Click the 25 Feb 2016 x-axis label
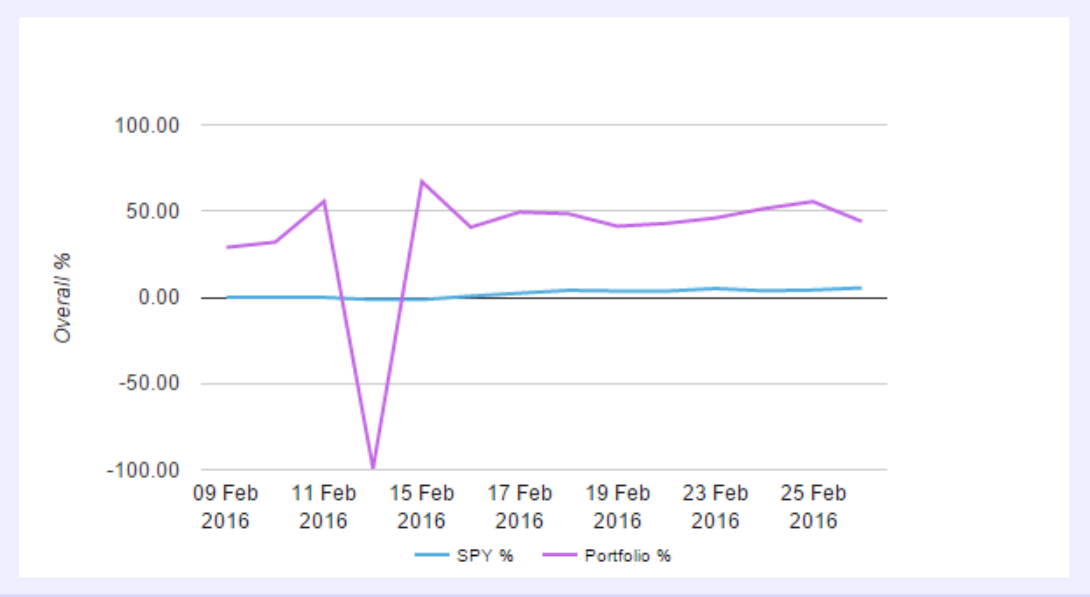The image size is (1090, 597). tap(813, 507)
